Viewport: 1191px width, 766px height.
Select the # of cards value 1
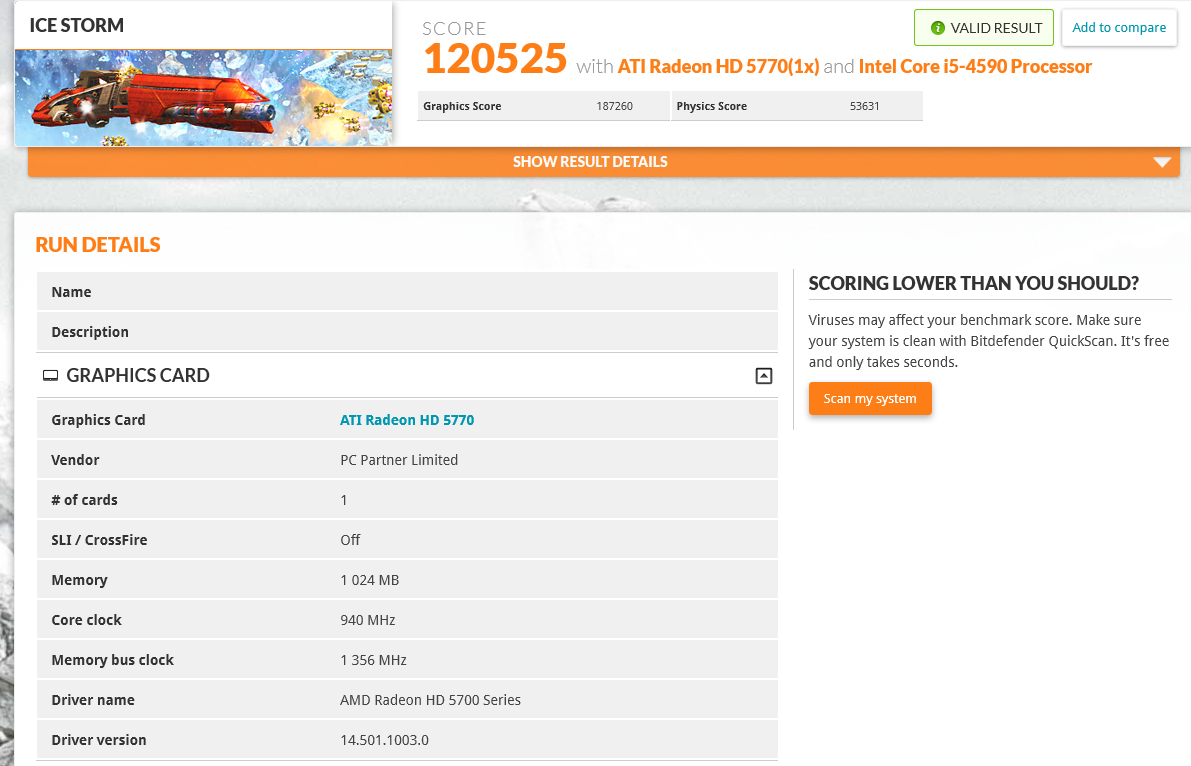pos(343,500)
